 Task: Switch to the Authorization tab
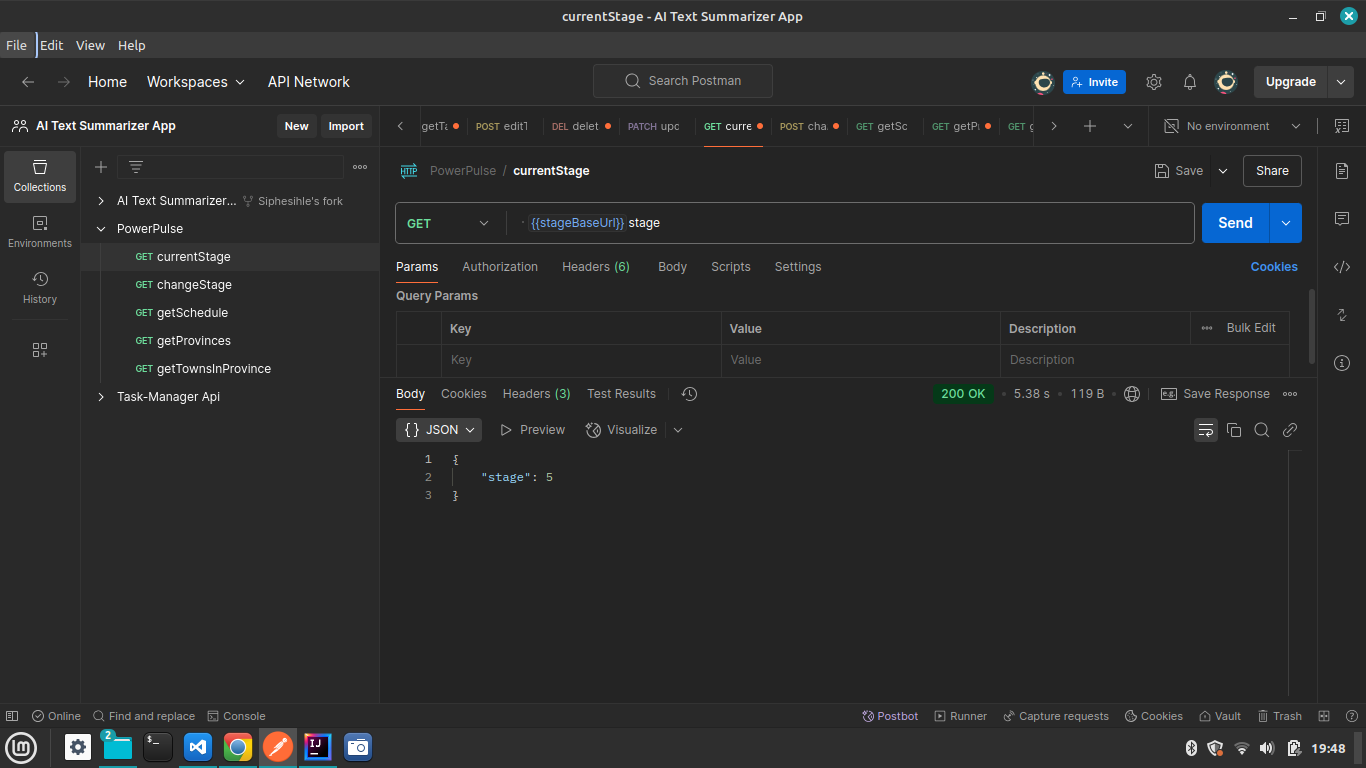pos(500,267)
